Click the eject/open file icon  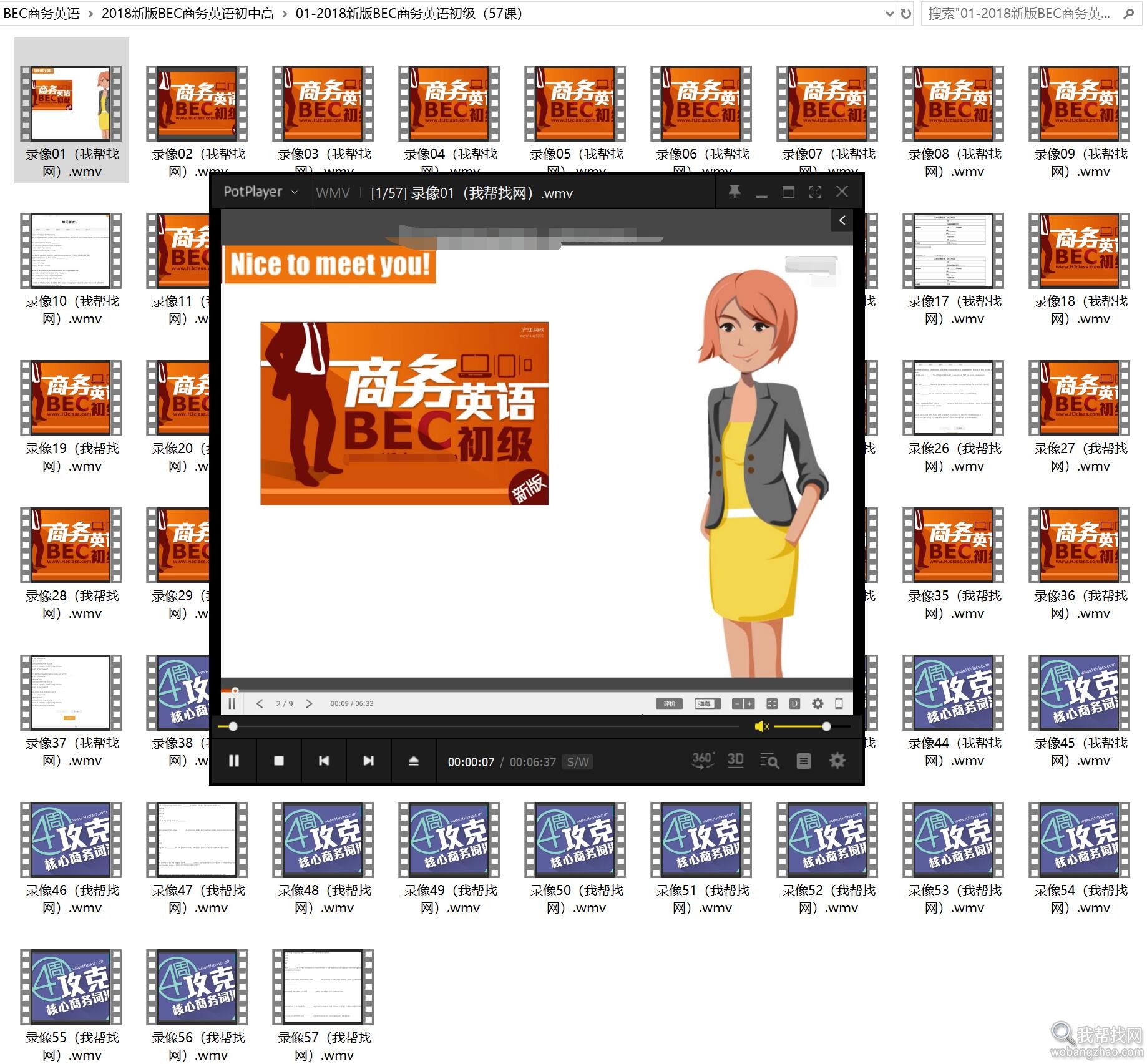[414, 761]
